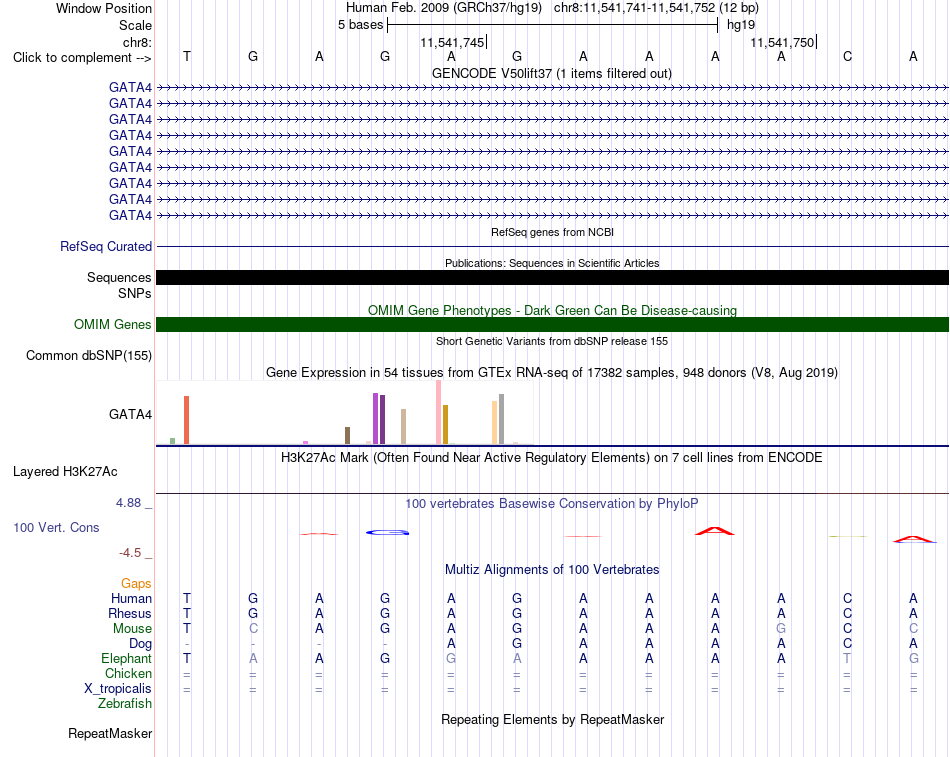Click the C base in the chr8 sequence row

[848, 56]
